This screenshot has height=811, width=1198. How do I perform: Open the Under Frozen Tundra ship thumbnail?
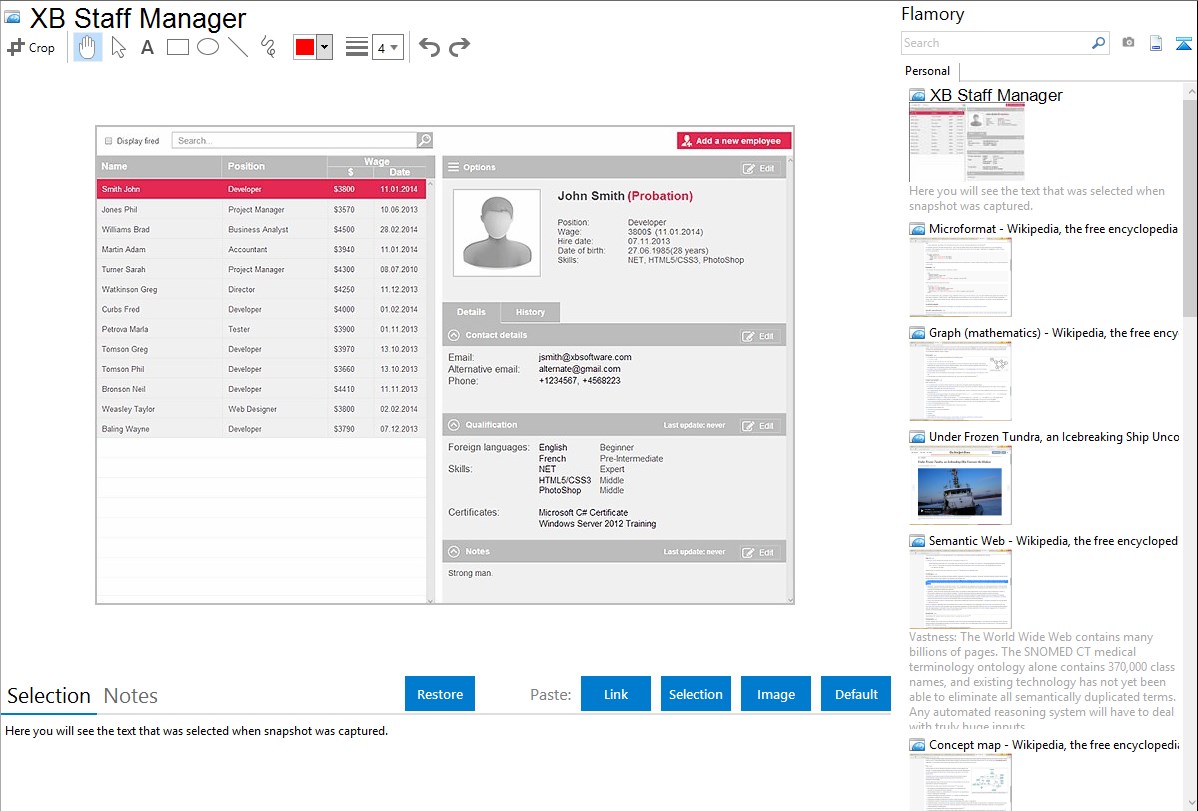(960, 485)
